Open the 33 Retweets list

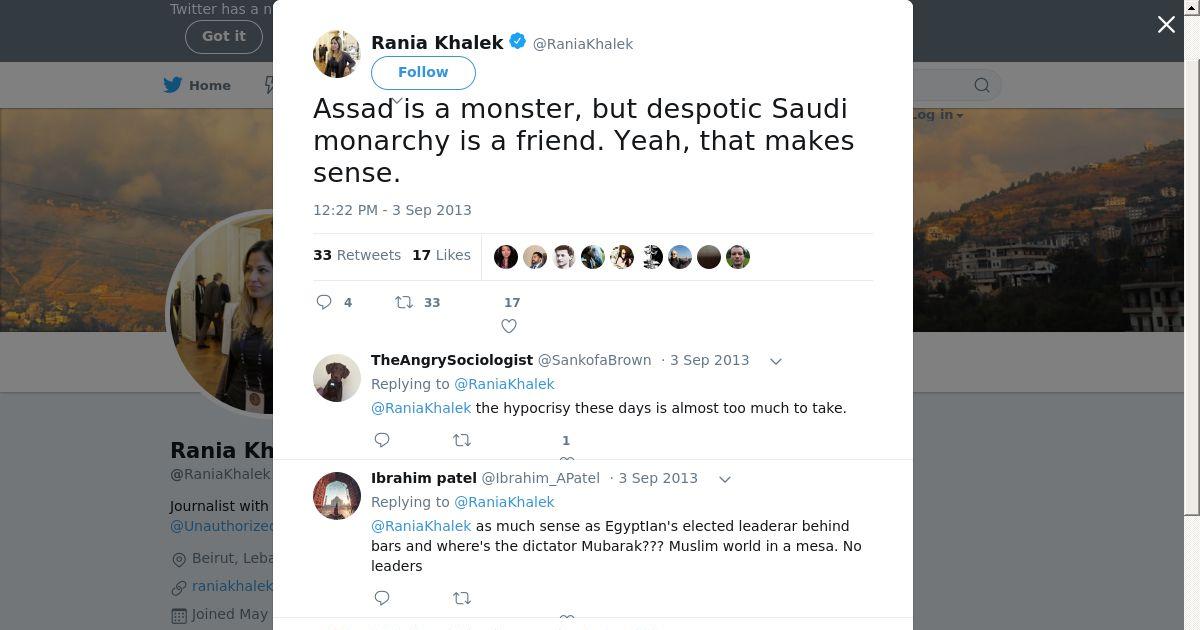(357, 255)
